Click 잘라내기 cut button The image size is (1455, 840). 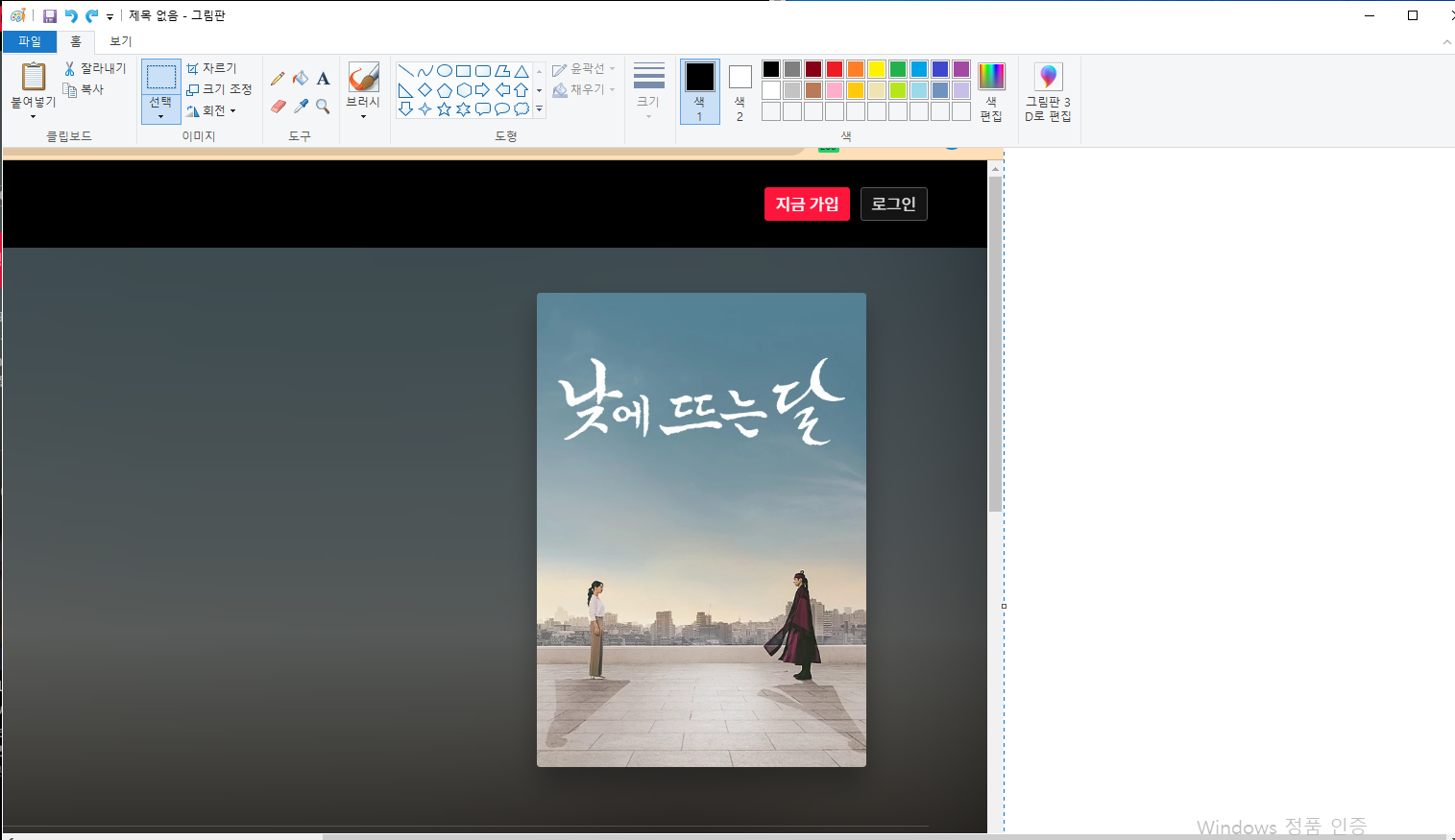tap(94, 68)
